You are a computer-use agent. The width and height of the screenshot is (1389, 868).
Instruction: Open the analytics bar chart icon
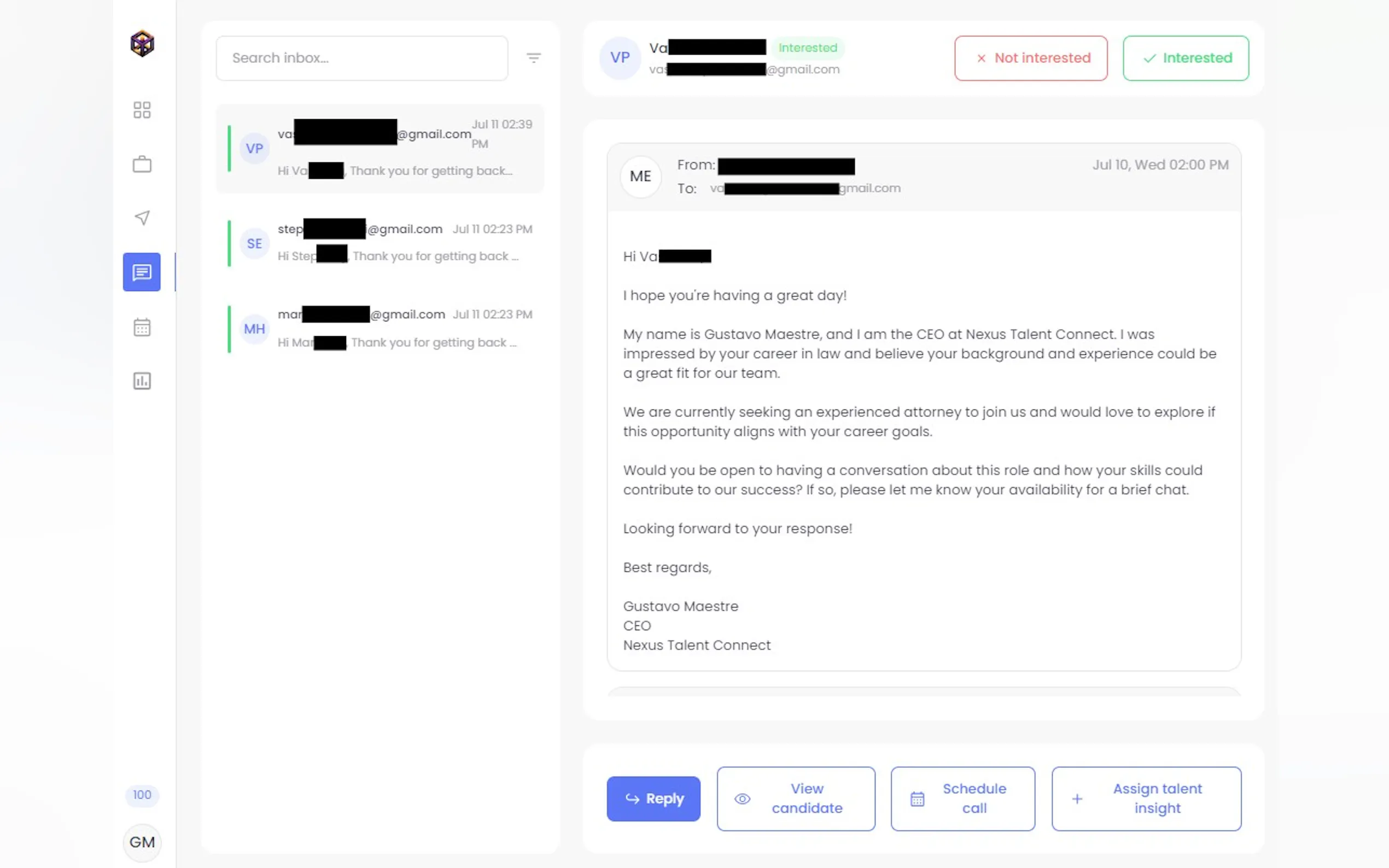pos(142,381)
